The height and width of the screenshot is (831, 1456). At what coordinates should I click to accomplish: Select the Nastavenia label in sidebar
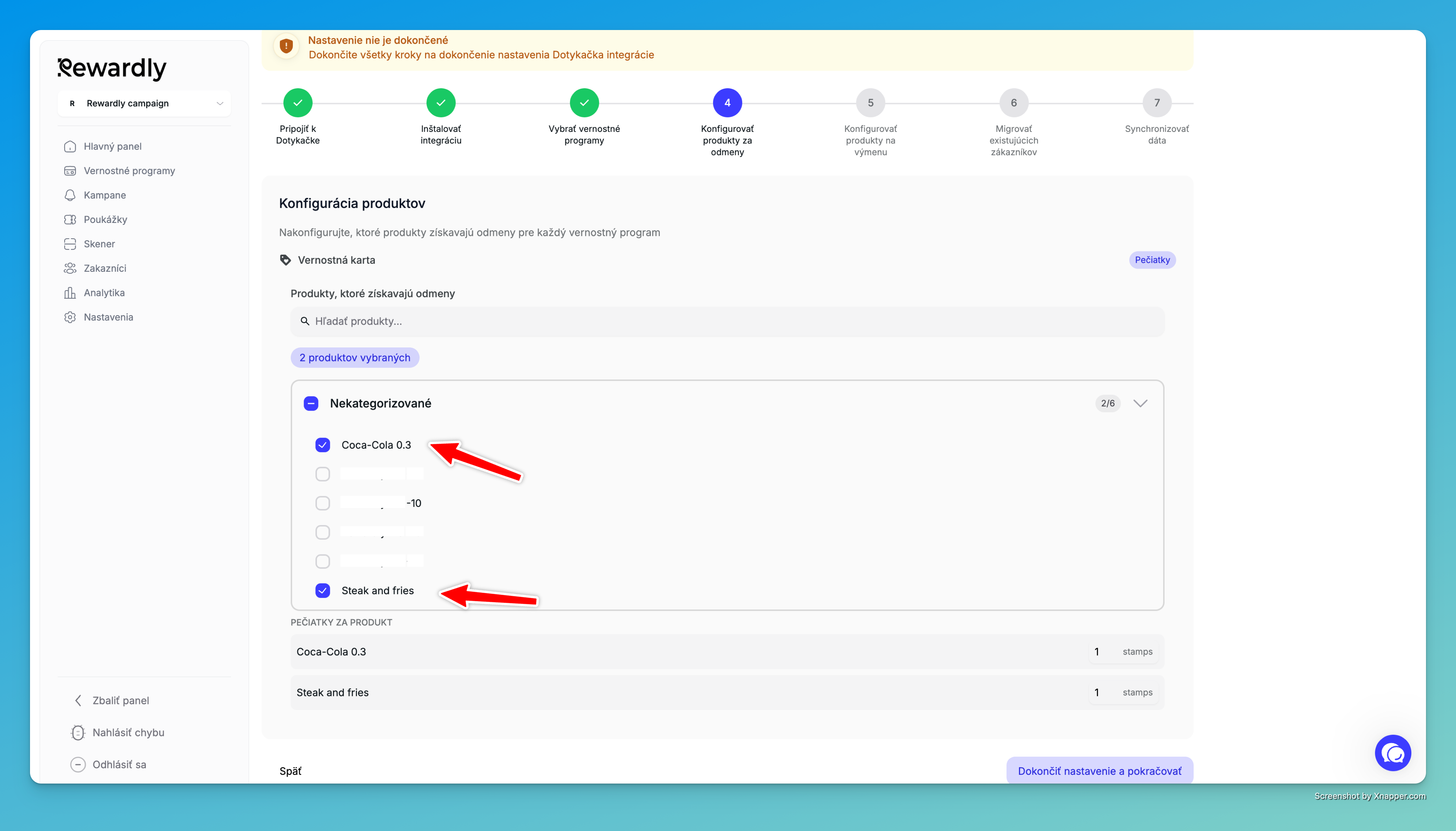click(x=109, y=317)
